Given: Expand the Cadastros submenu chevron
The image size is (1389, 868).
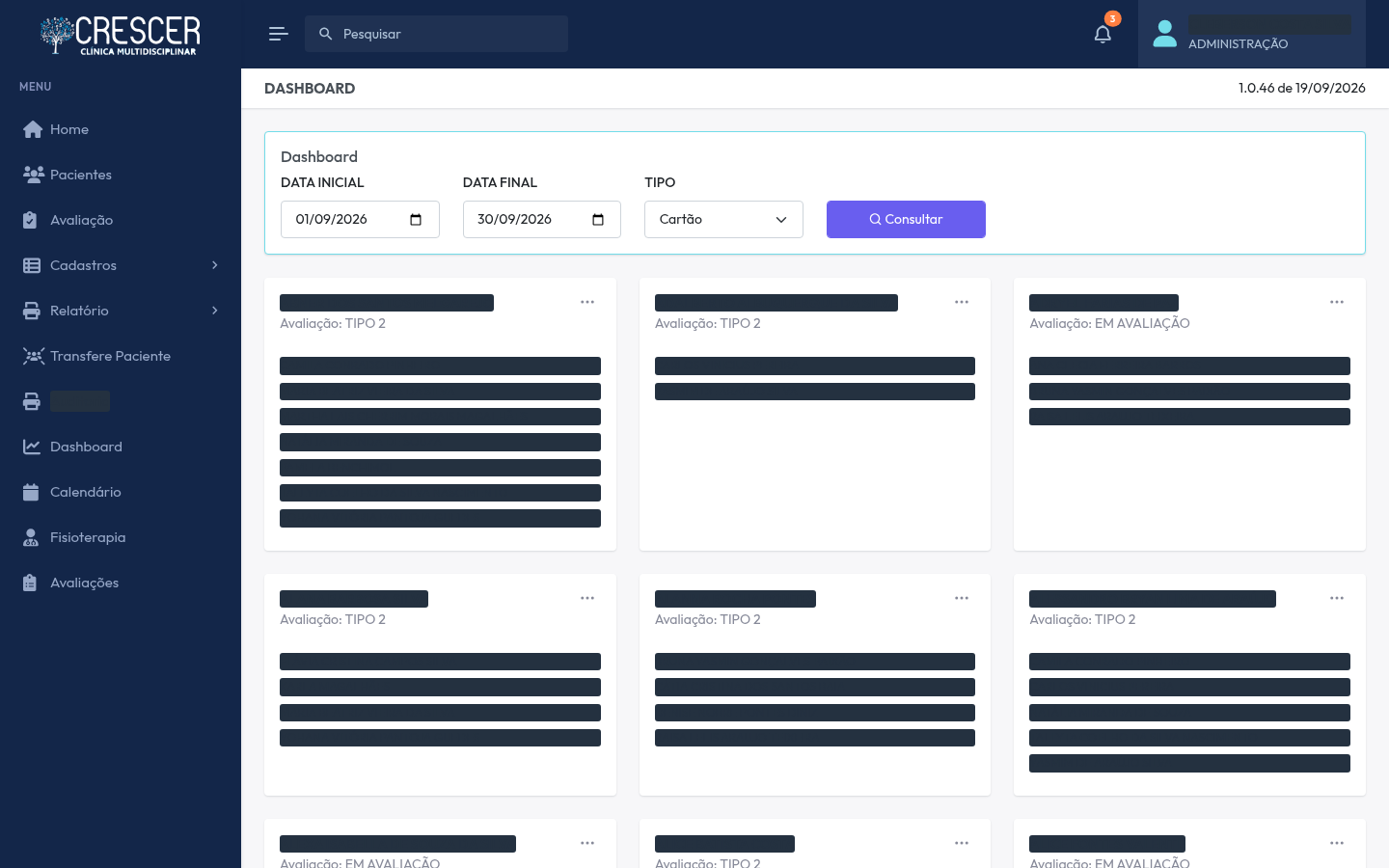Looking at the screenshot, I should coord(214,265).
